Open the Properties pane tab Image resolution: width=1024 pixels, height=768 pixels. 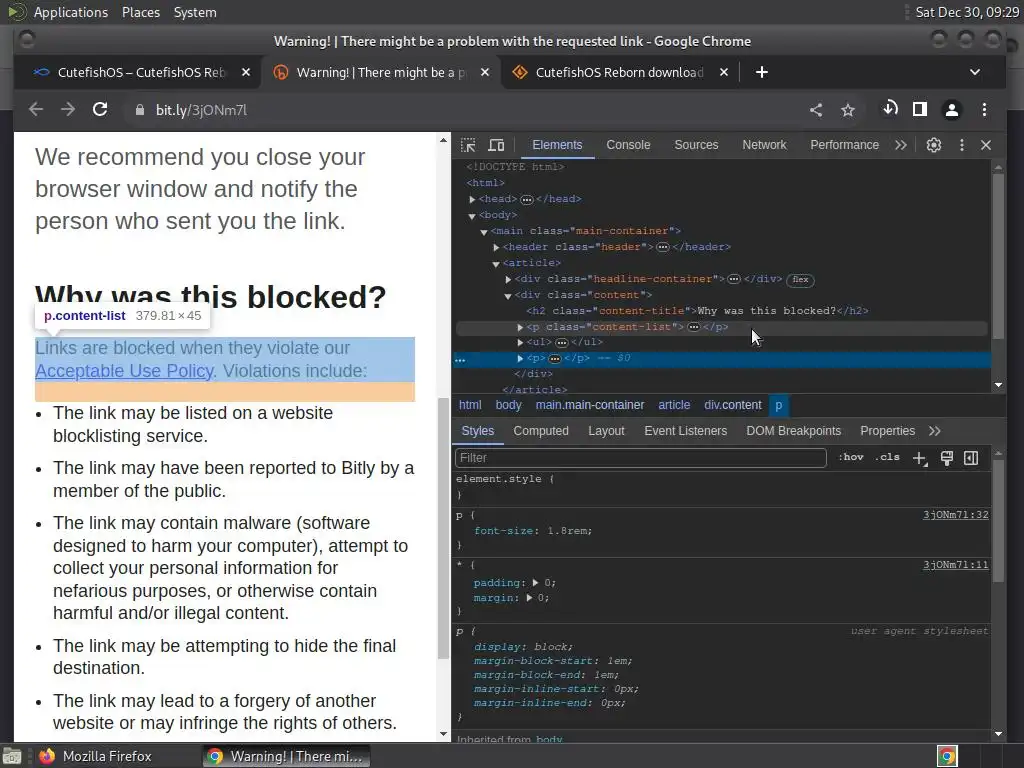pyautogui.click(x=888, y=431)
